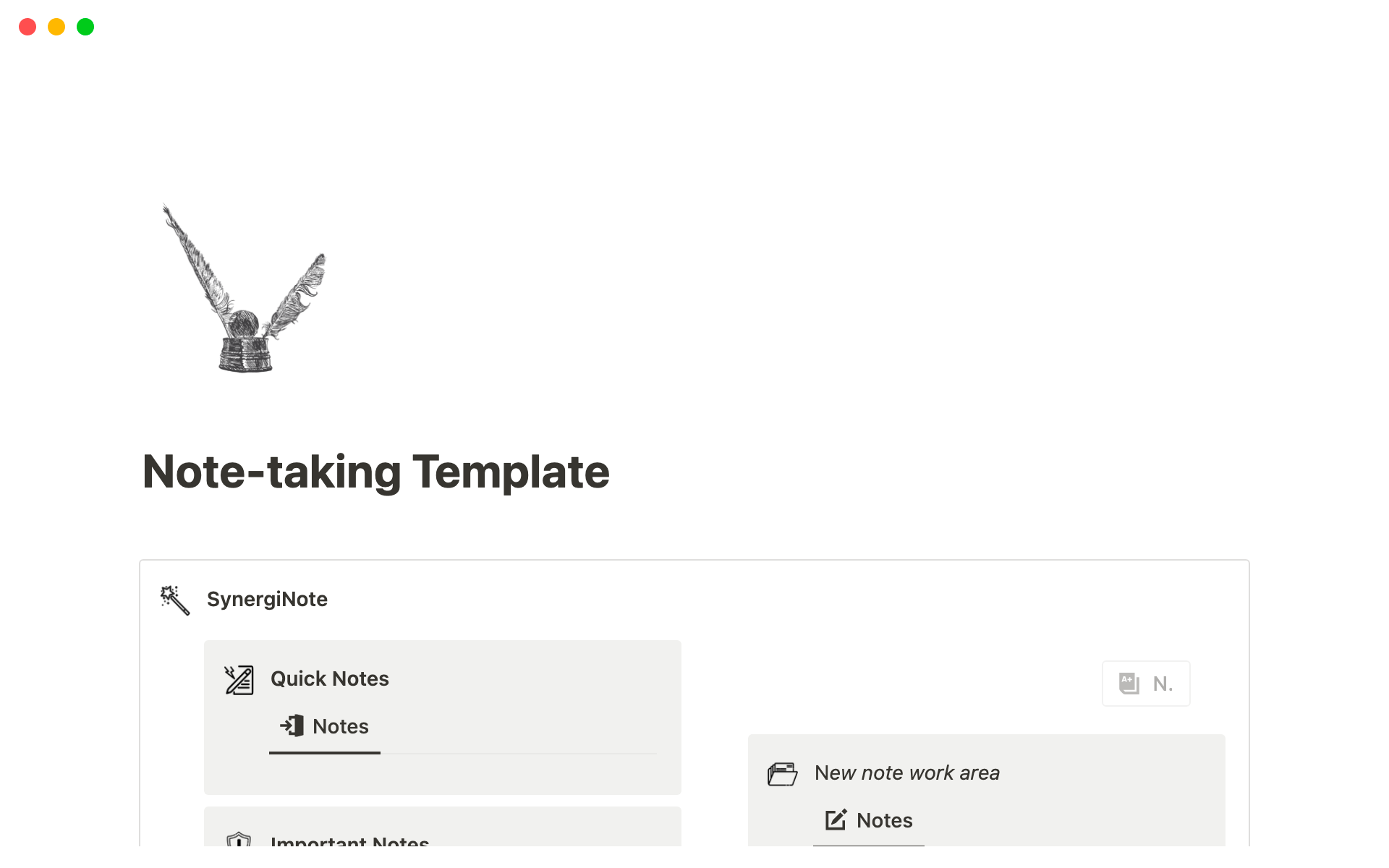Close the window with the red button
Screen dimensions: 1389x868
27,27
